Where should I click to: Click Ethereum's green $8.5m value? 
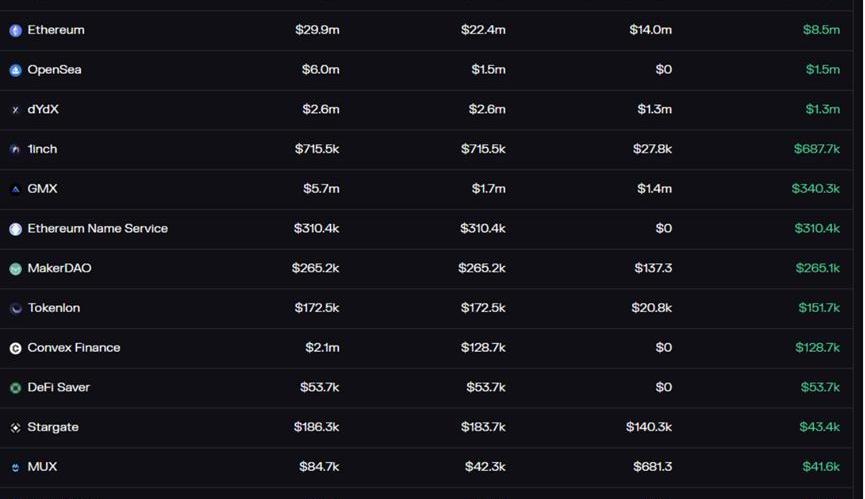click(x=821, y=30)
